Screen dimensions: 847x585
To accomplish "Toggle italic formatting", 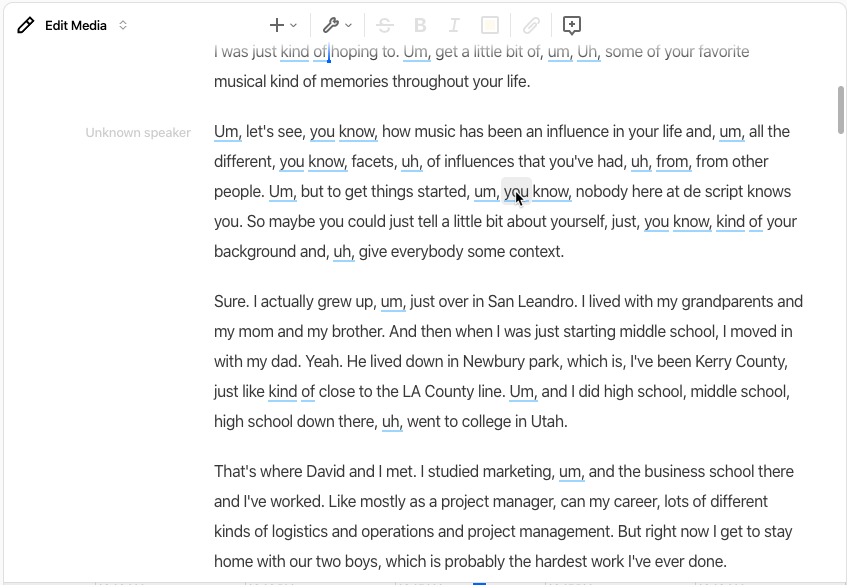I will (x=454, y=25).
